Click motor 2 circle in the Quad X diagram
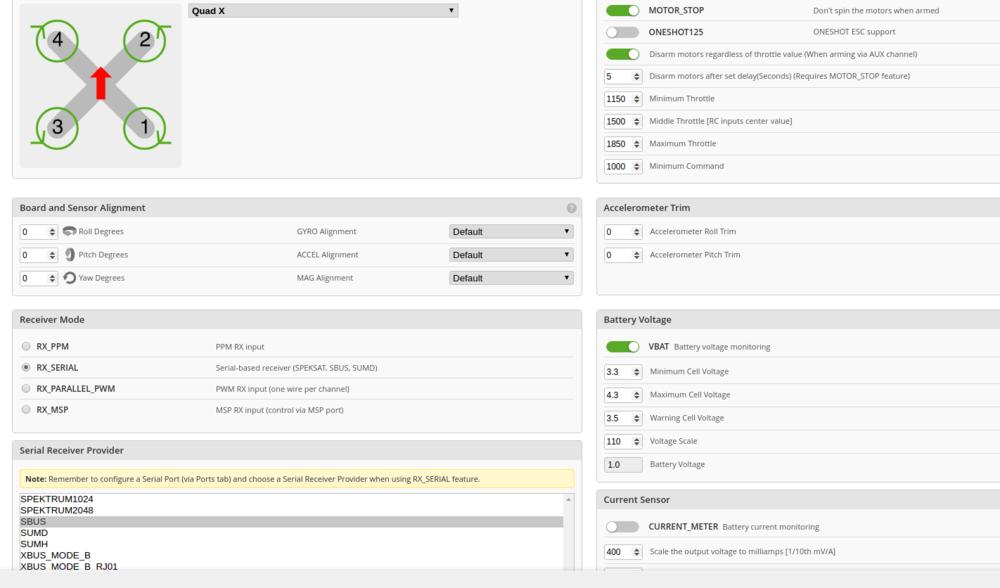The image size is (1000, 588). [x=145, y=41]
